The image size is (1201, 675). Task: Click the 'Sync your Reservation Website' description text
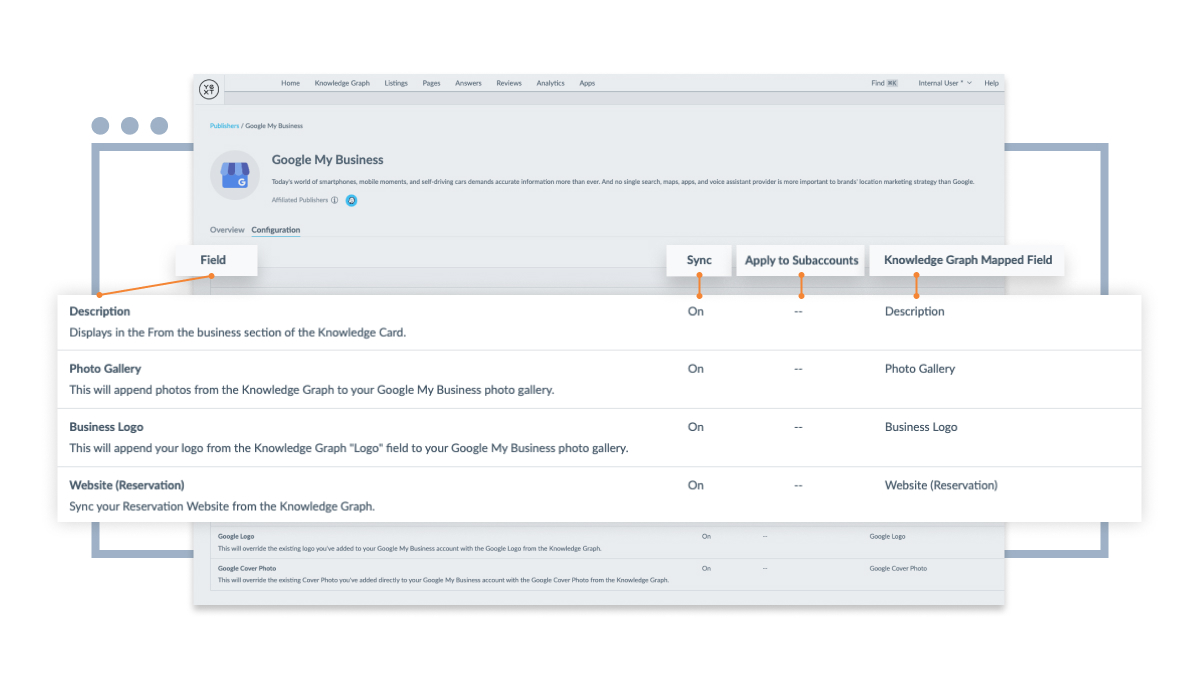point(222,507)
